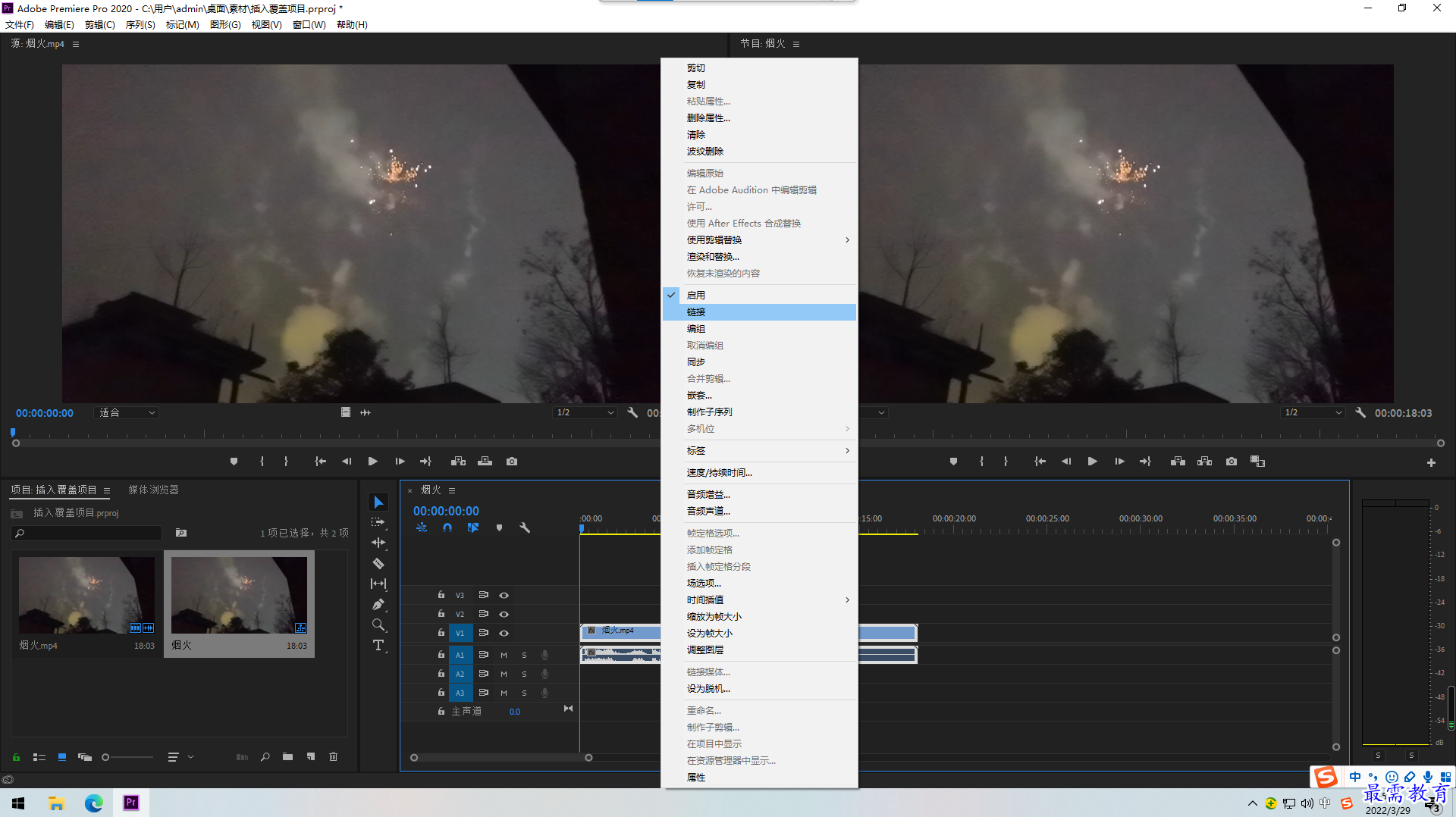Click Overwrite button in Source monitor
Screen dimensions: 1456x817
[x=485, y=461]
